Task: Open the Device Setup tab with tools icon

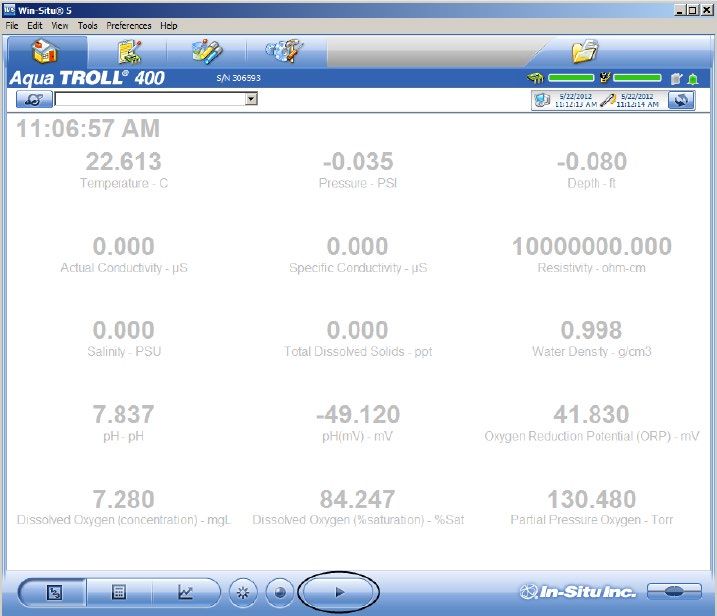Action: pos(285,52)
